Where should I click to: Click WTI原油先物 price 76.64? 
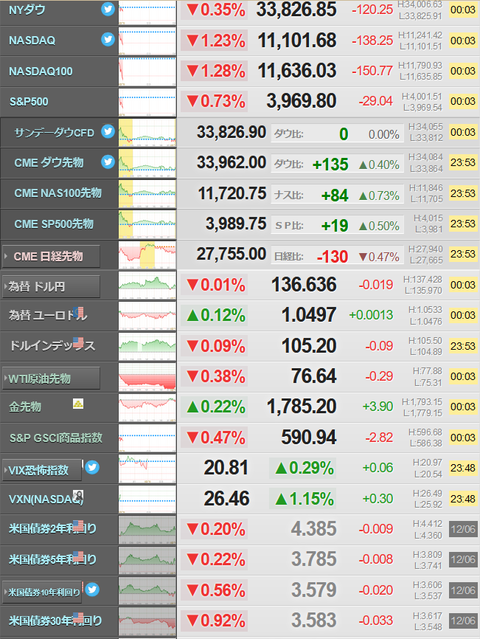[x=314, y=376]
